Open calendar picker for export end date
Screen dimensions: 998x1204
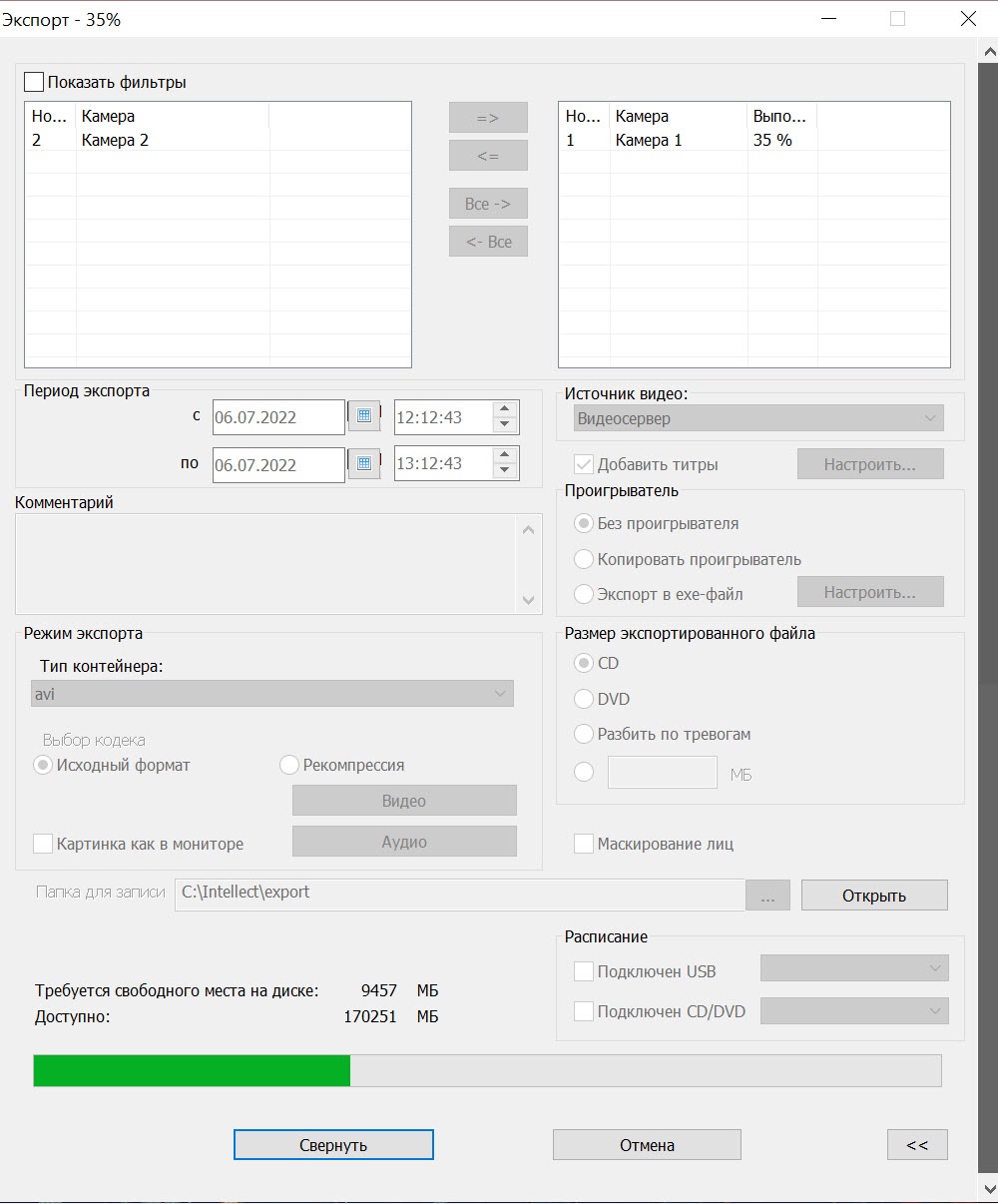pyautogui.click(x=363, y=463)
